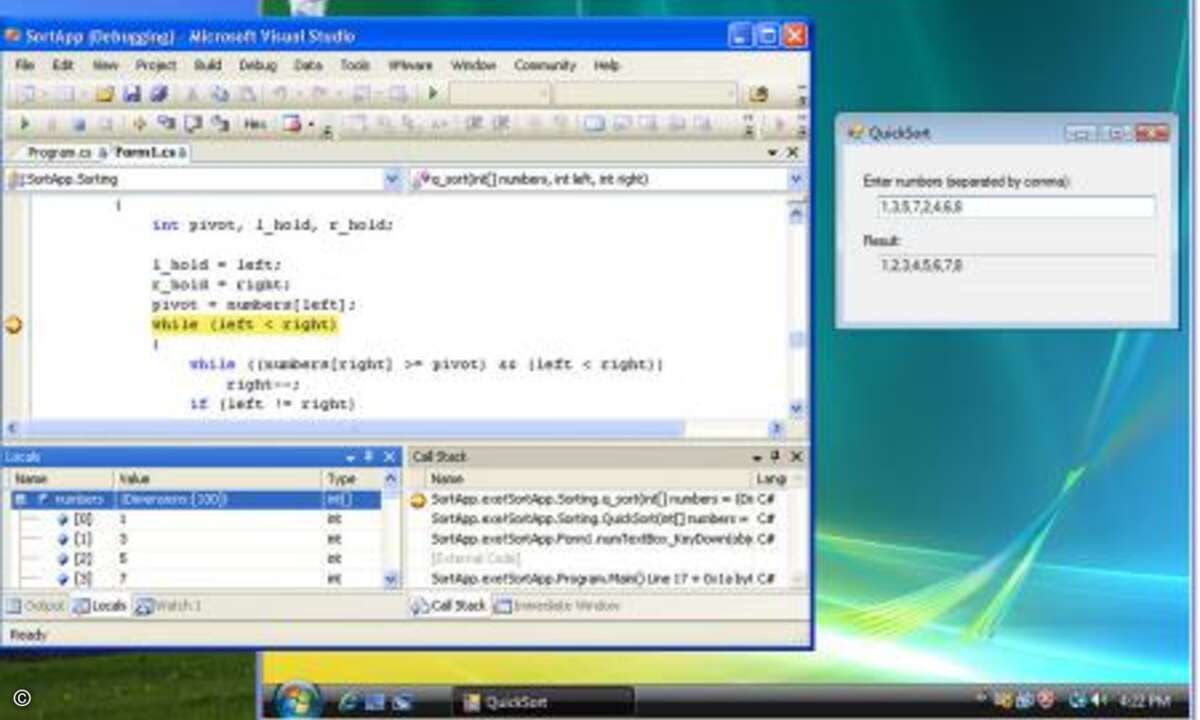The image size is (1200, 720).
Task: Switch to the Watch 1 tab
Action: point(169,606)
